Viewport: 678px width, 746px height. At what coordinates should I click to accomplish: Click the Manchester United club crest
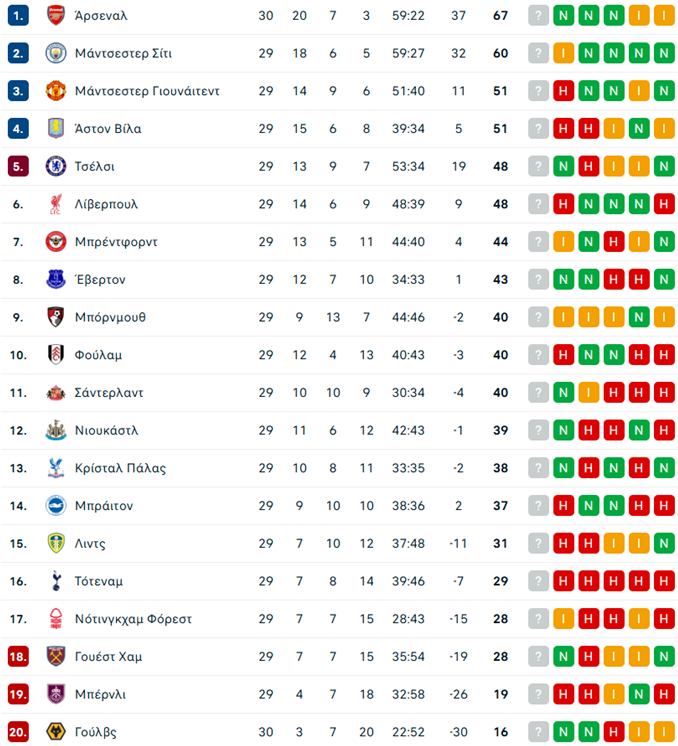coord(55,91)
